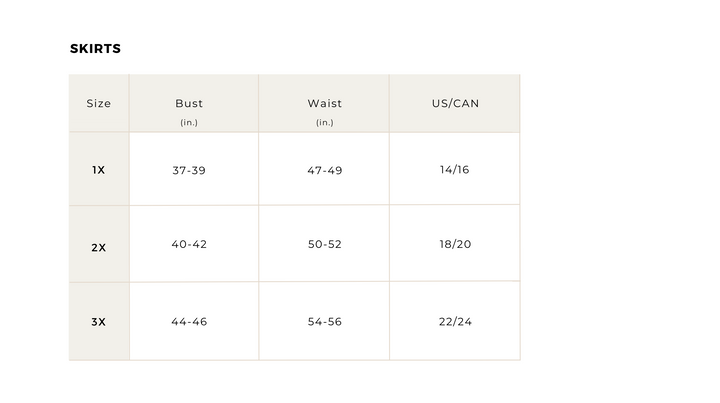Select the Waist column header
This screenshot has width=720, height=403.
pos(325,104)
